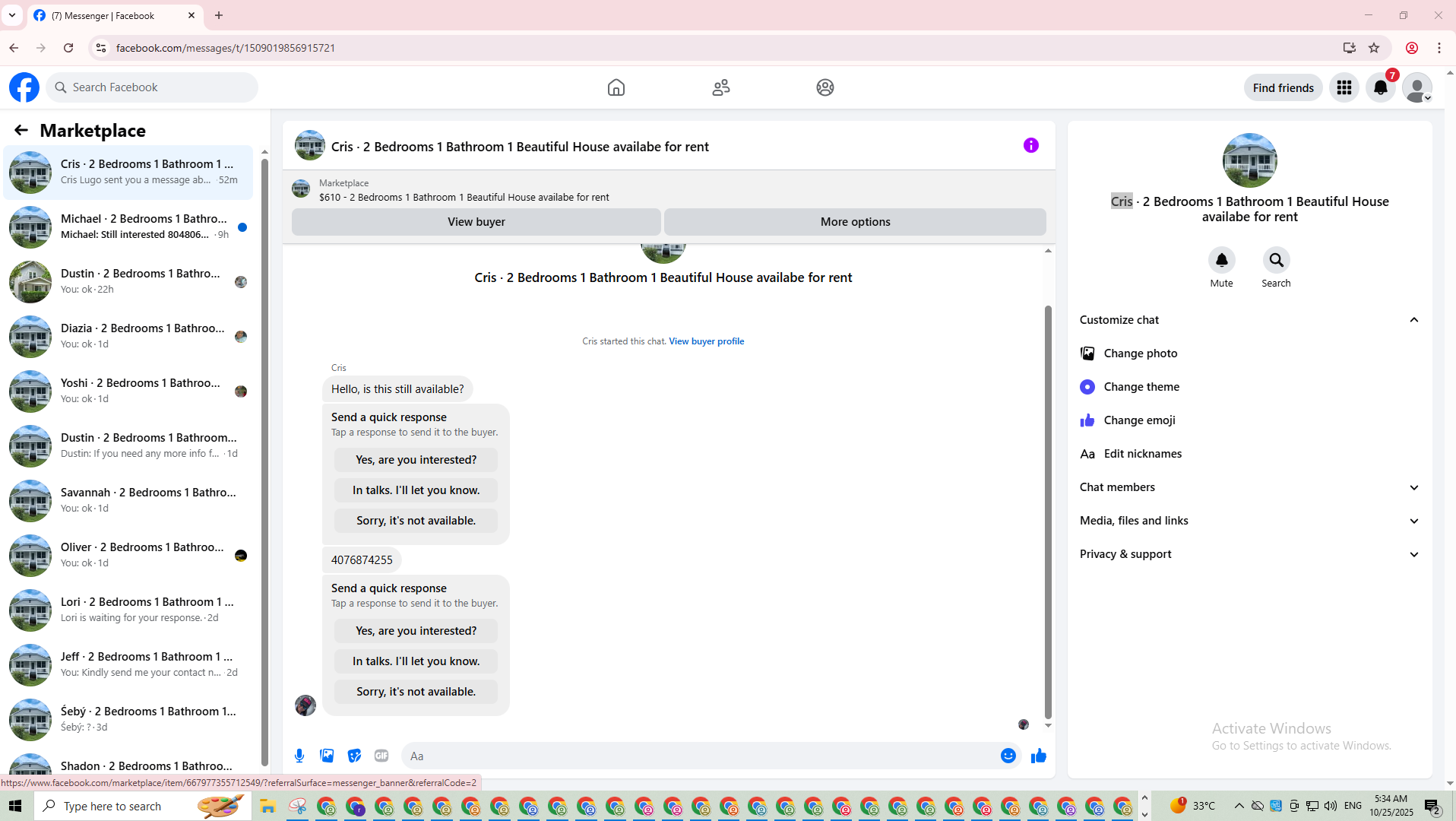Open the sticker picker icon
The height and width of the screenshot is (821, 1456).
(x=354, y=756)
